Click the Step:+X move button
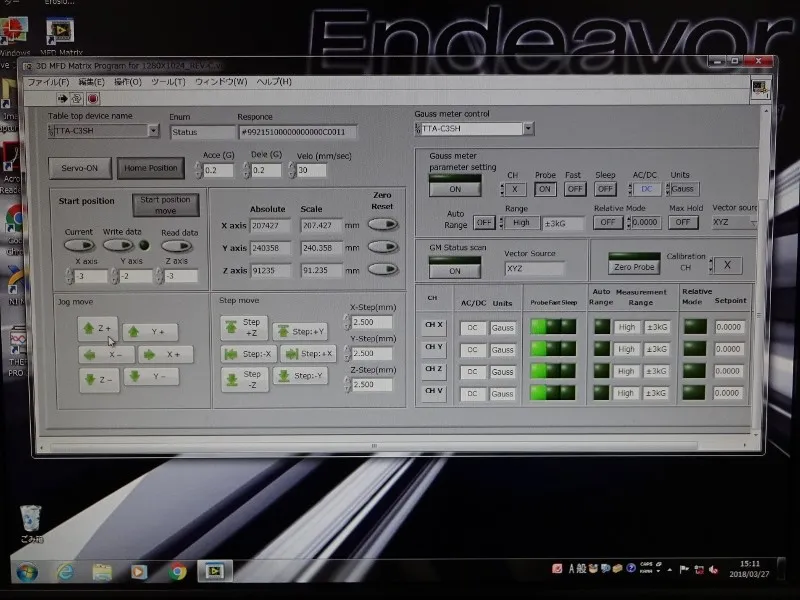Image resolution: width=800 pixels, height=600 pixels. pyautogui.click(x=308, y=353)
